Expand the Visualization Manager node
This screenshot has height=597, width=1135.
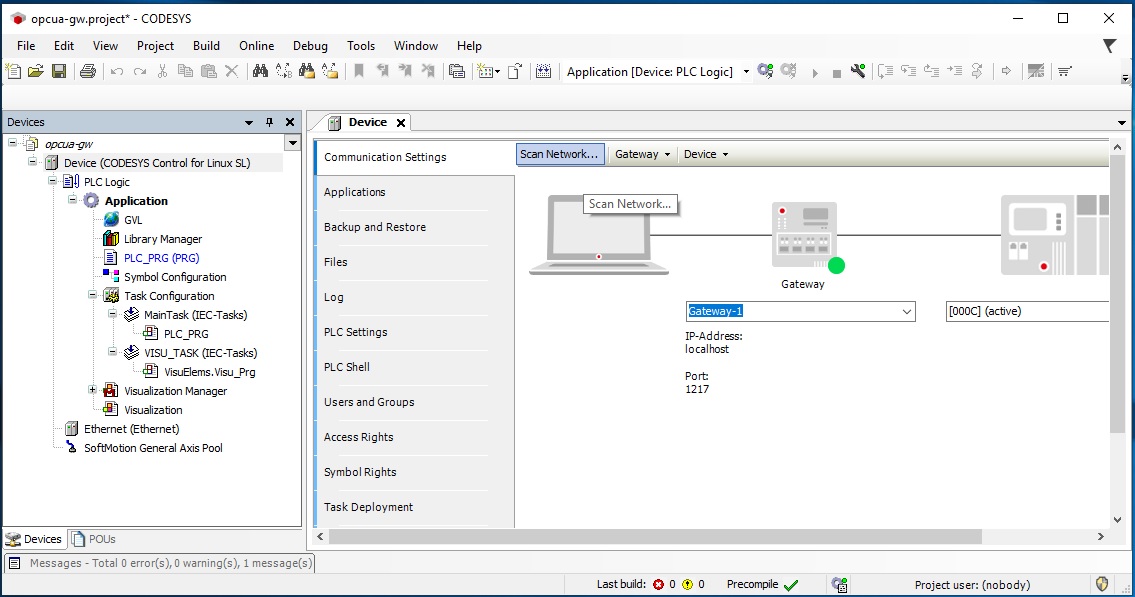(x=93, y=389)
